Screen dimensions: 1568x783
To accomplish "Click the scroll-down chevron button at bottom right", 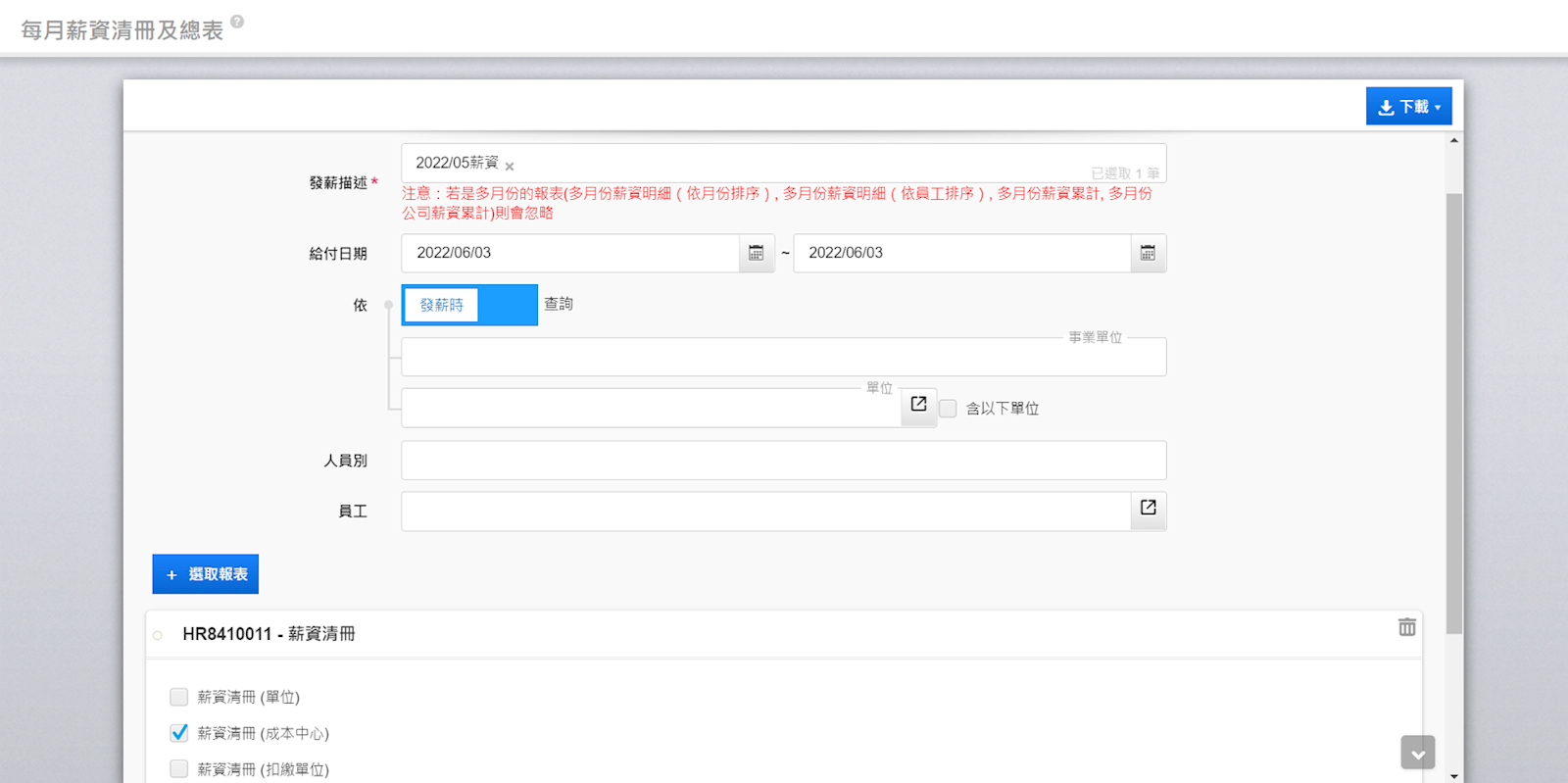I will click(1417, 753).
